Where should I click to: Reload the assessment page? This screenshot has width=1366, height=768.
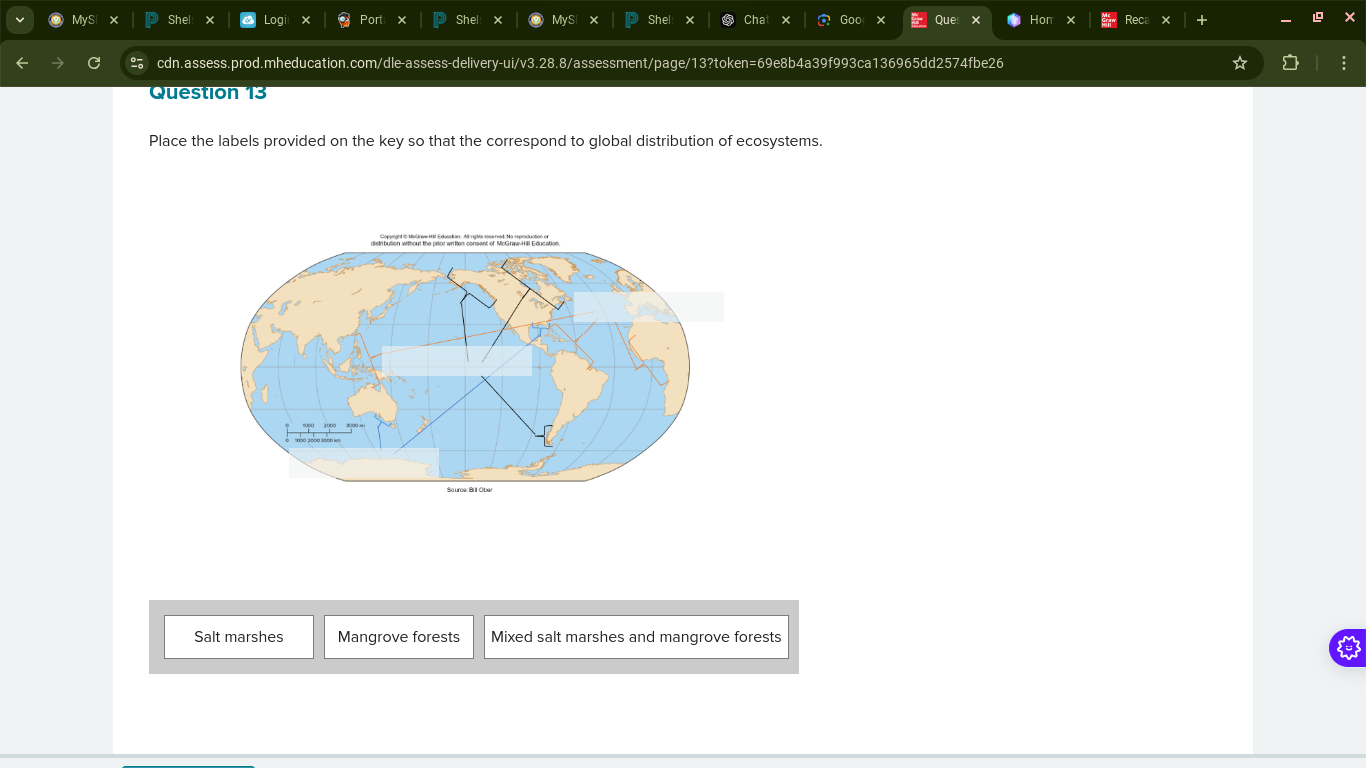pos(94,63)
